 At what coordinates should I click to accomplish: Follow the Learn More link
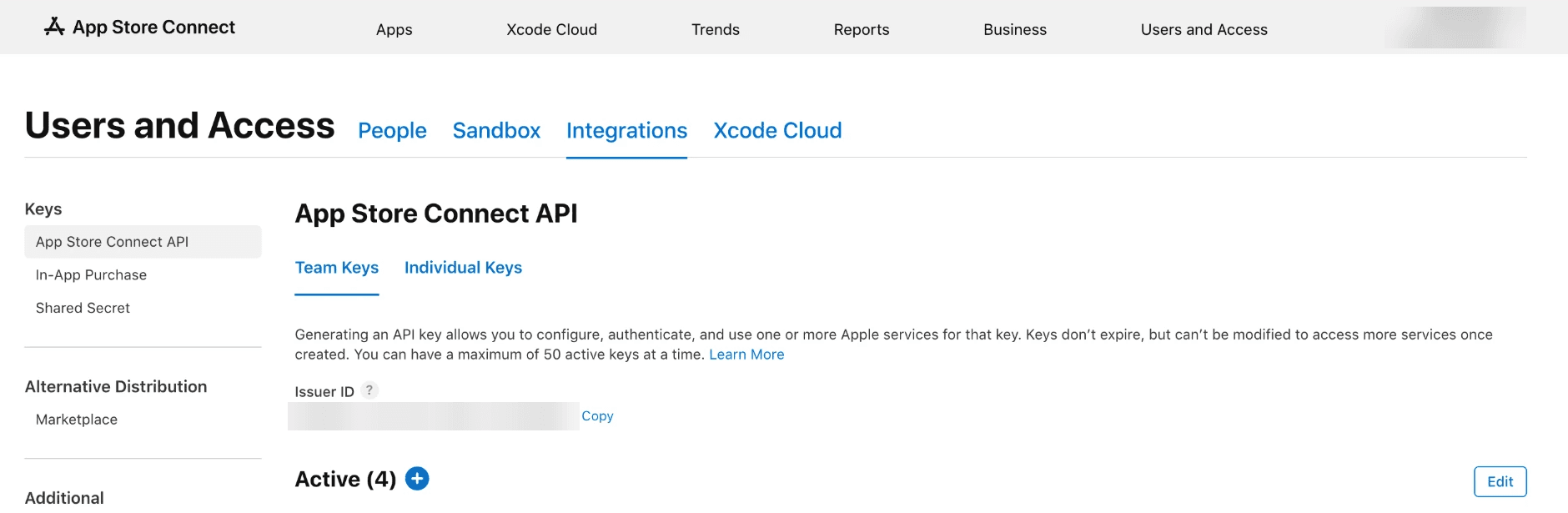click(x=746, y=355)
